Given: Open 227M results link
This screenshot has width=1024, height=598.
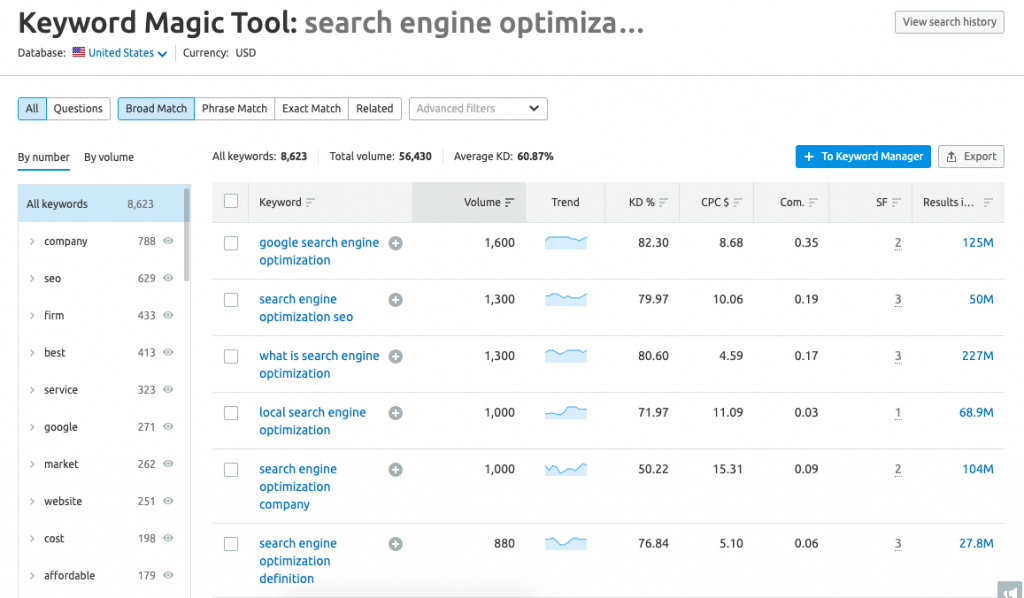Looking at the screenshot, I should click(x=978, y=356).
